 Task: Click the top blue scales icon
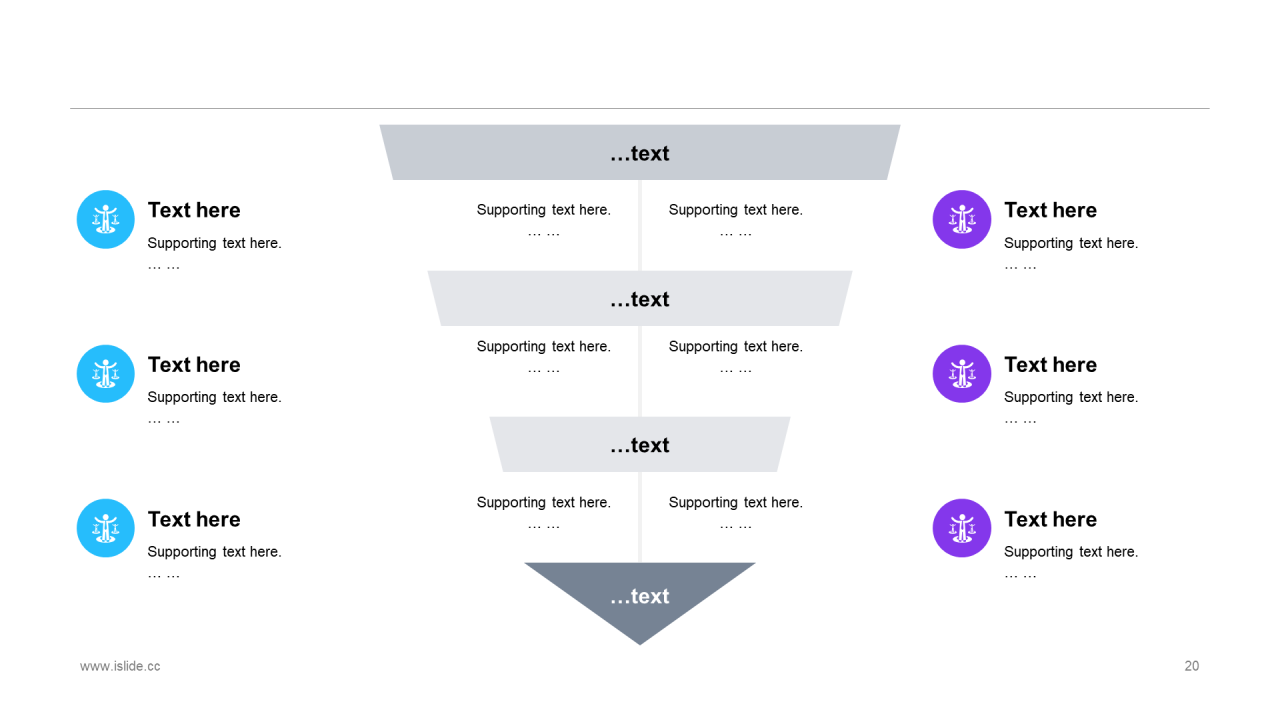click(106, 219)
